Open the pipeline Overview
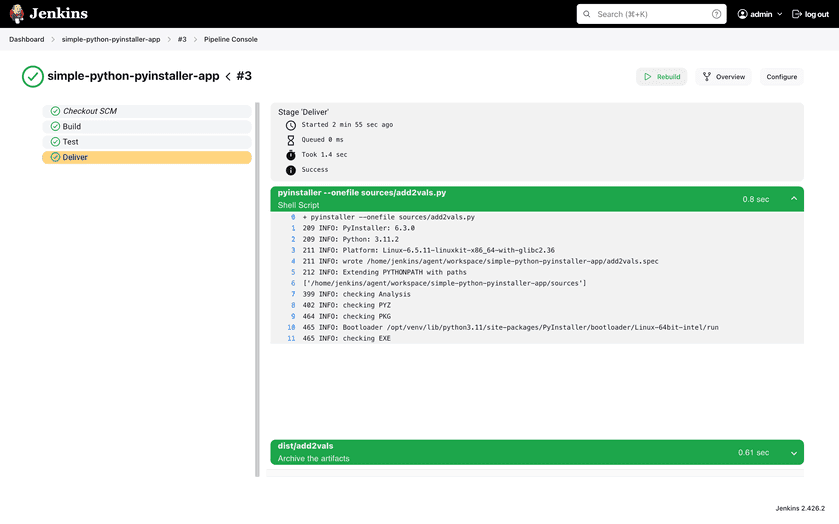 pos(723,77)
